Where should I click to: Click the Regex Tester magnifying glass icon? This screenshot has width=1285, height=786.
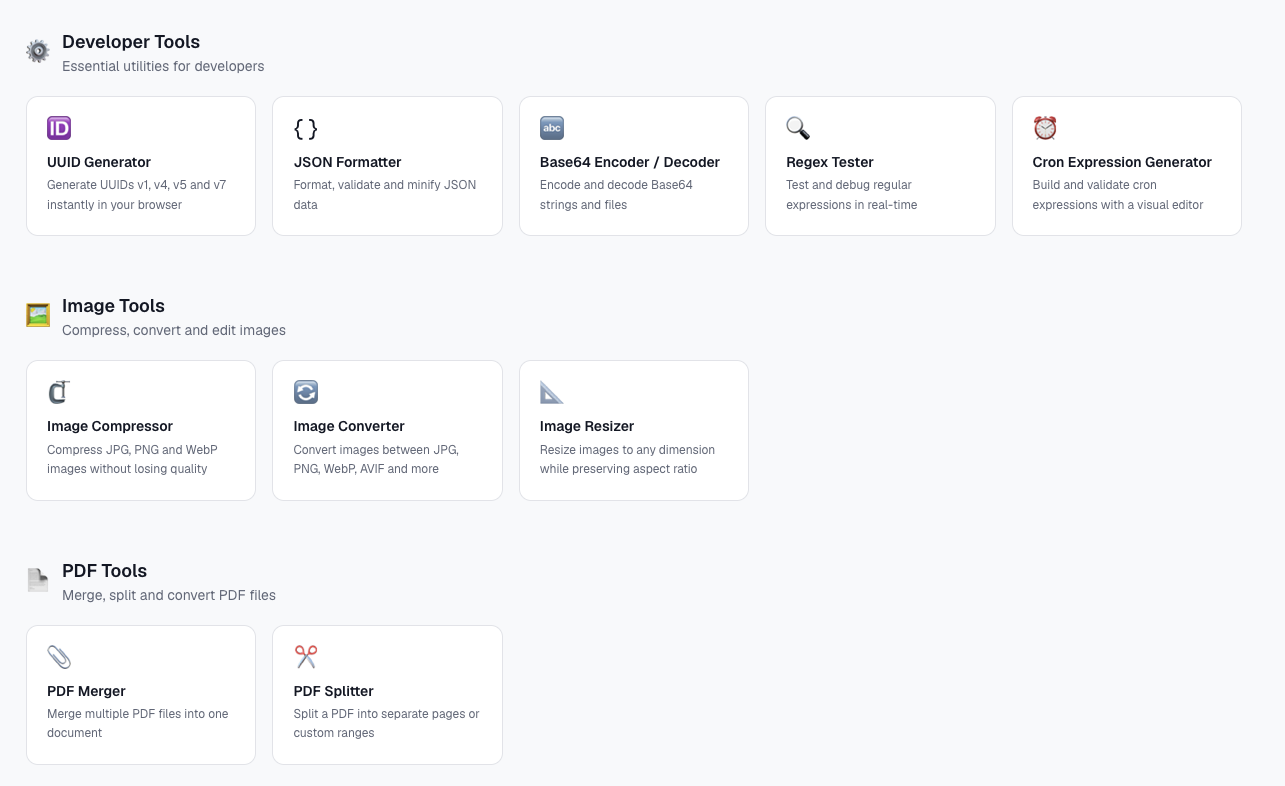798,128
